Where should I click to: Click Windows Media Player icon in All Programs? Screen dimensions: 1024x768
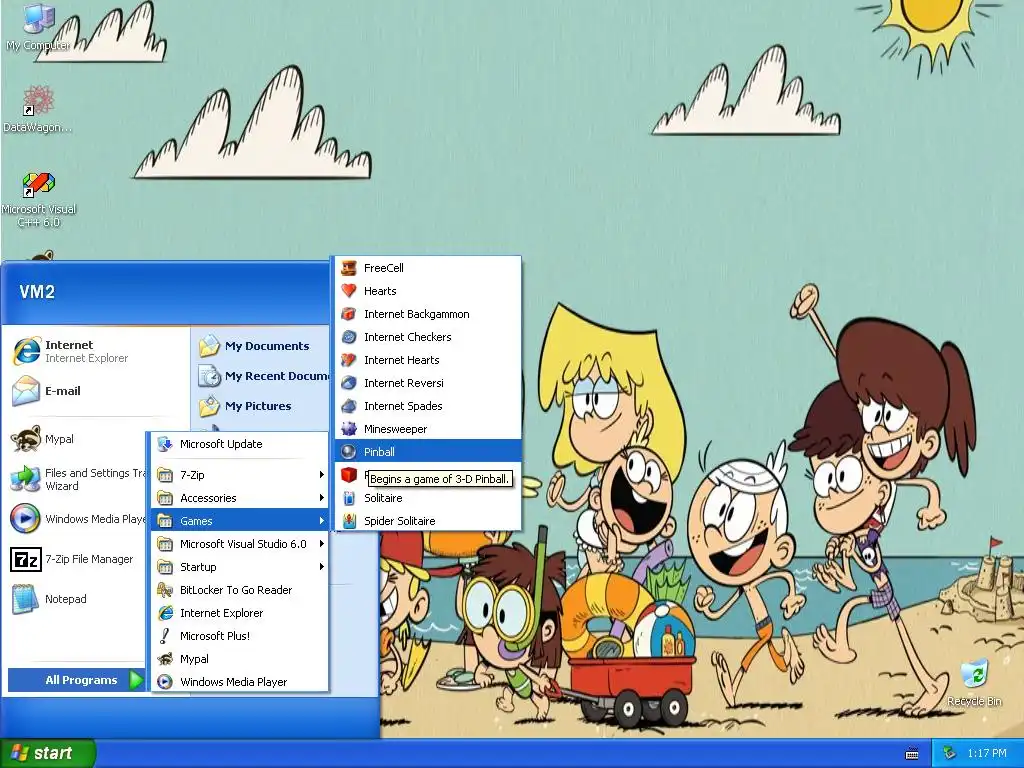click(166, 682)
